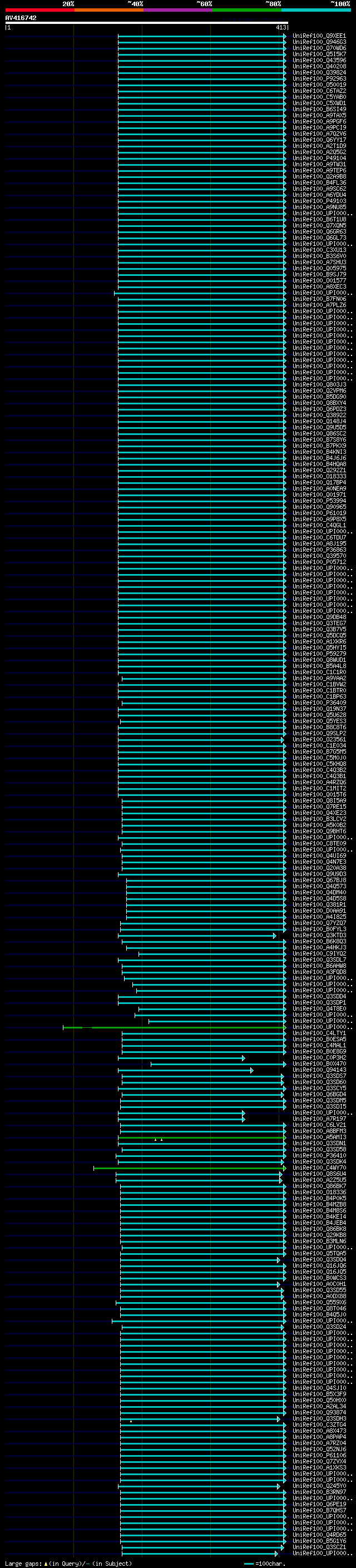Click the UniRef100_C6LV21 label
Viewport: 356px width, 1568px height.
click(x=319, y=1125)
